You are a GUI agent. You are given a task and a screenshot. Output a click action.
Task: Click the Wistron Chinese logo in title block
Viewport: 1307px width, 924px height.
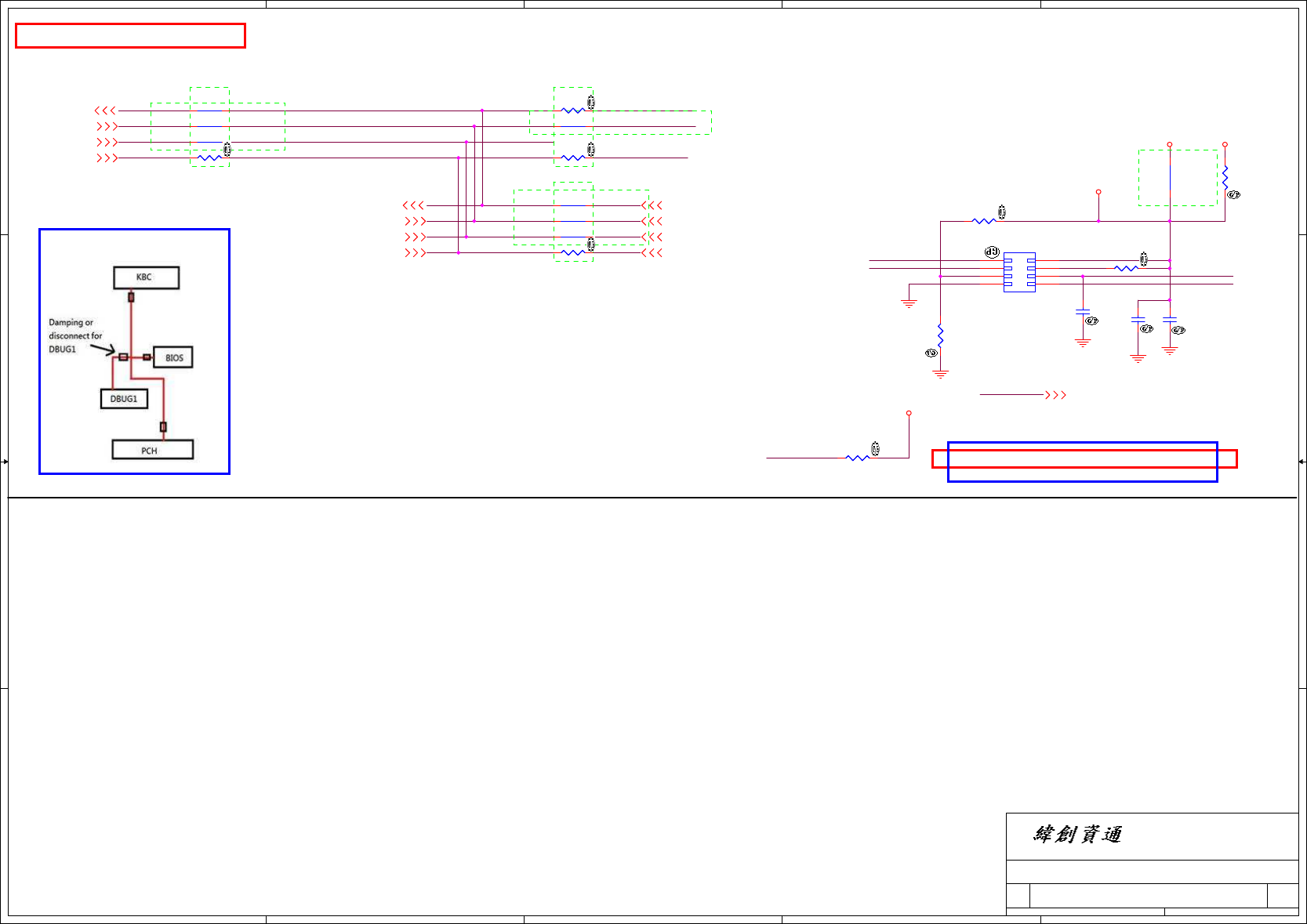(1077, 835)
